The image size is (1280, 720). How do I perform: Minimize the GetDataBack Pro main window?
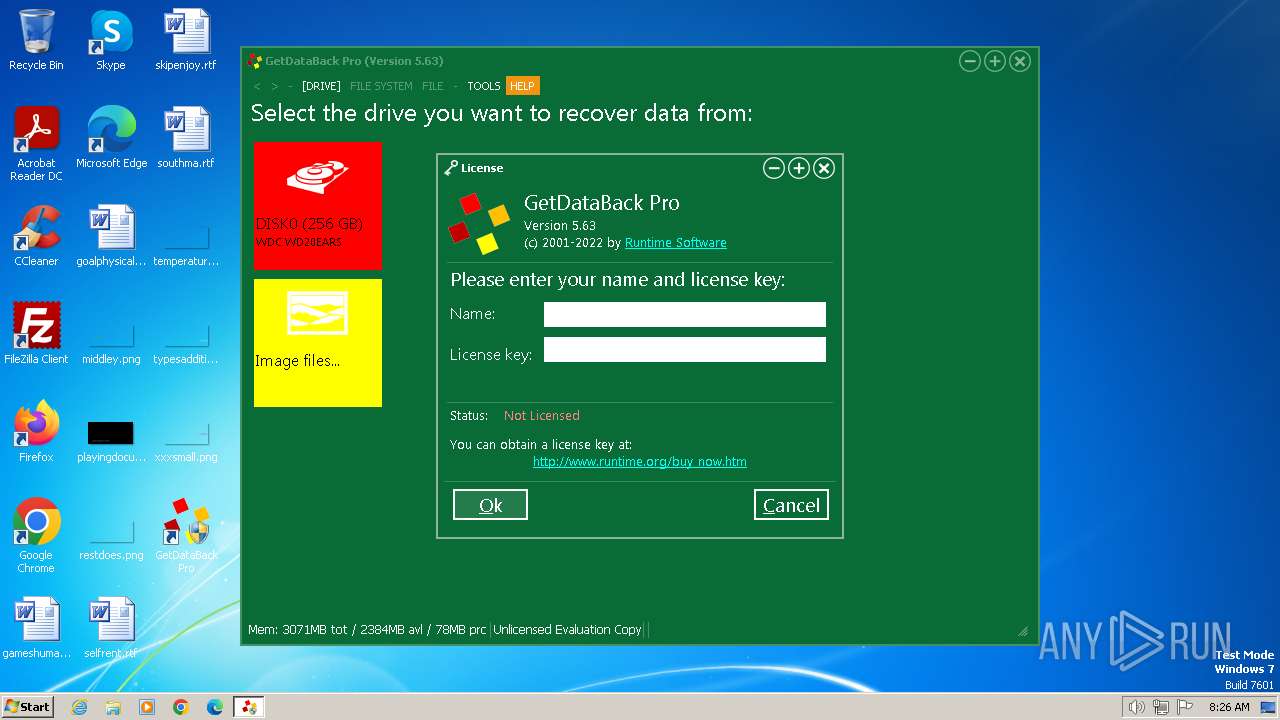click(x=969, y=61)
